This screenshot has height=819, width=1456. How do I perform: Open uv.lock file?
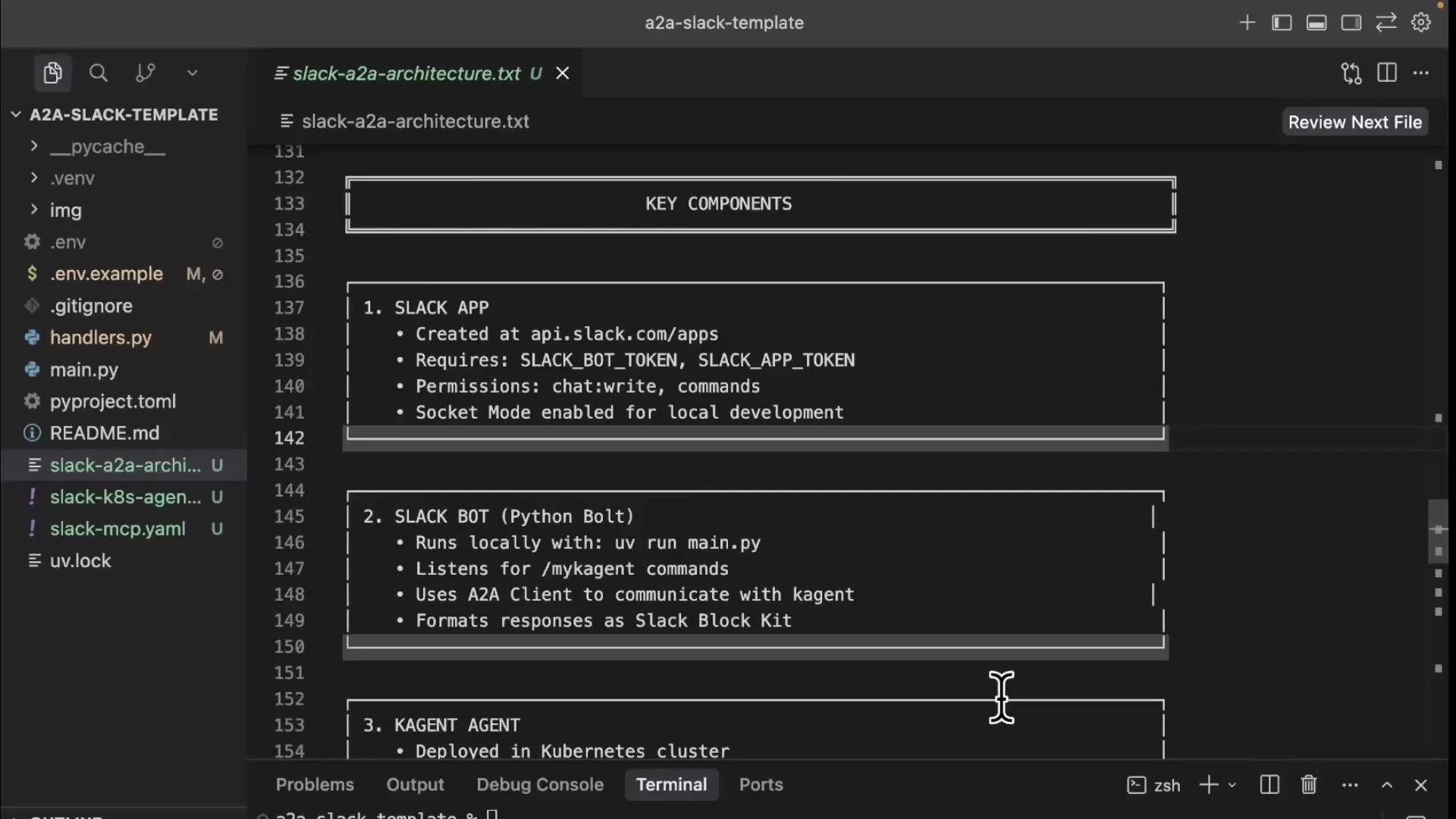click(x=124, y=560)
